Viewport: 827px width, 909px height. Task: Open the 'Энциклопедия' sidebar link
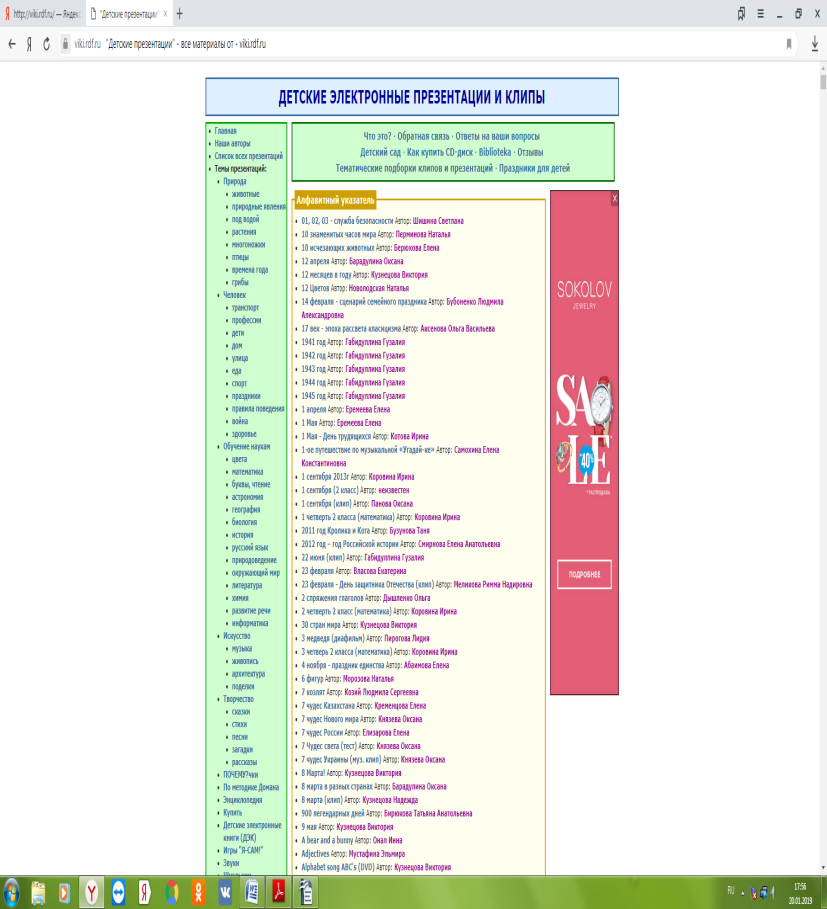[x=243, y=800]
